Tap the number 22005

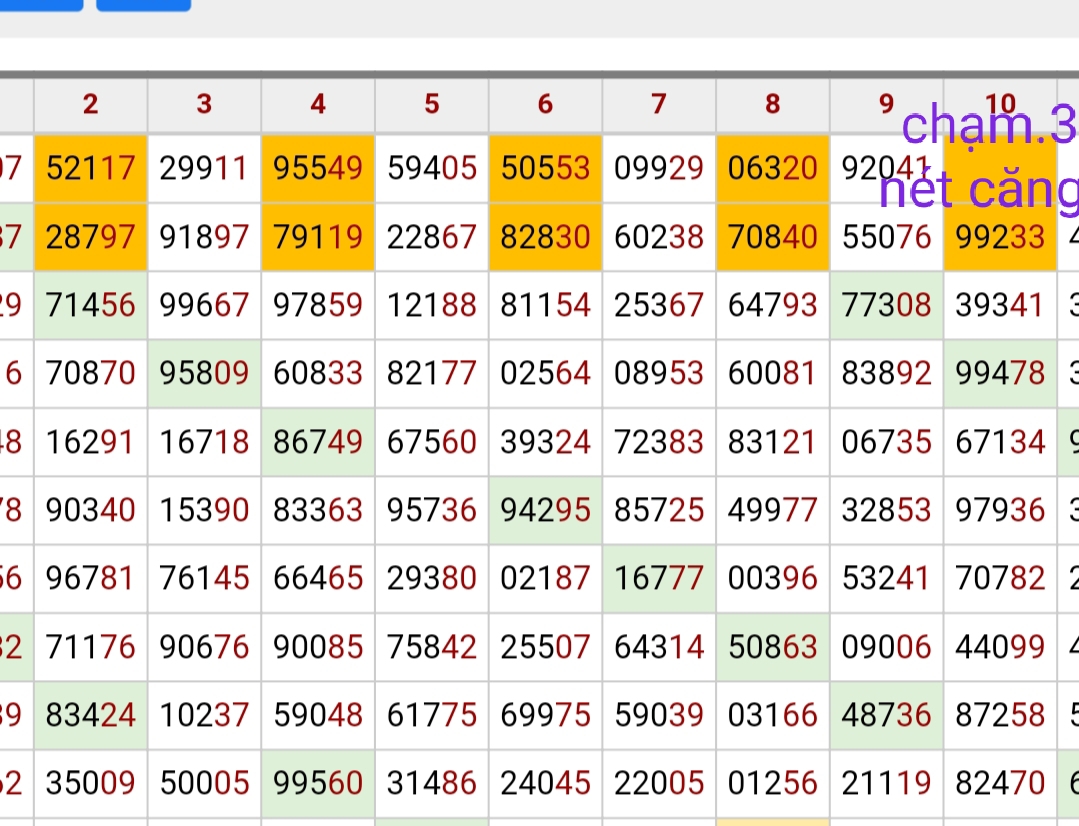click(659, 783)
